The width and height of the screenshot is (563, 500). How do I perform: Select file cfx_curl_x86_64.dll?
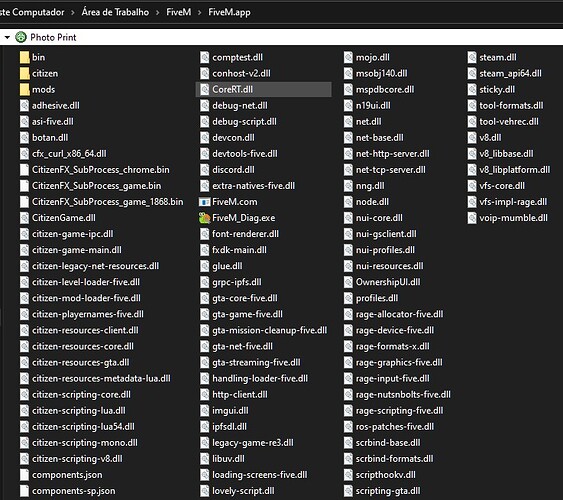(x=69, y=154)
